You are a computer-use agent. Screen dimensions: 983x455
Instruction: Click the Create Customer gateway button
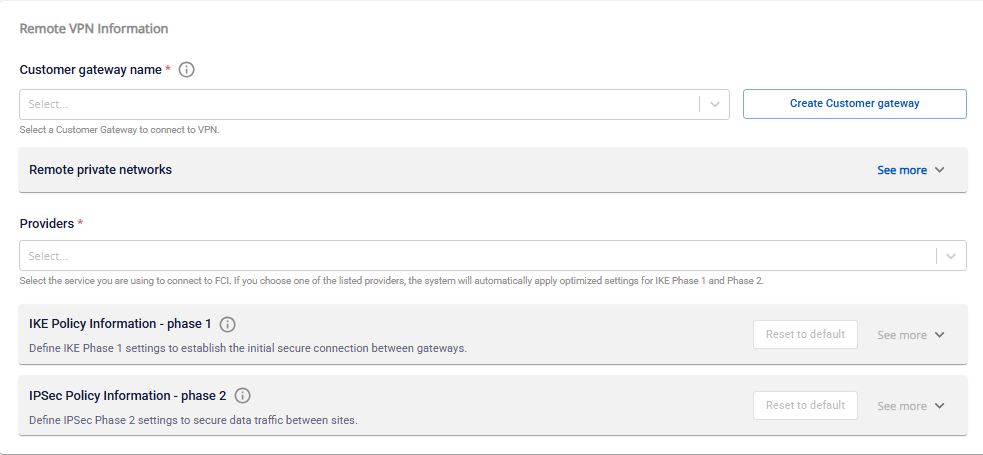[x=854, y=104]
